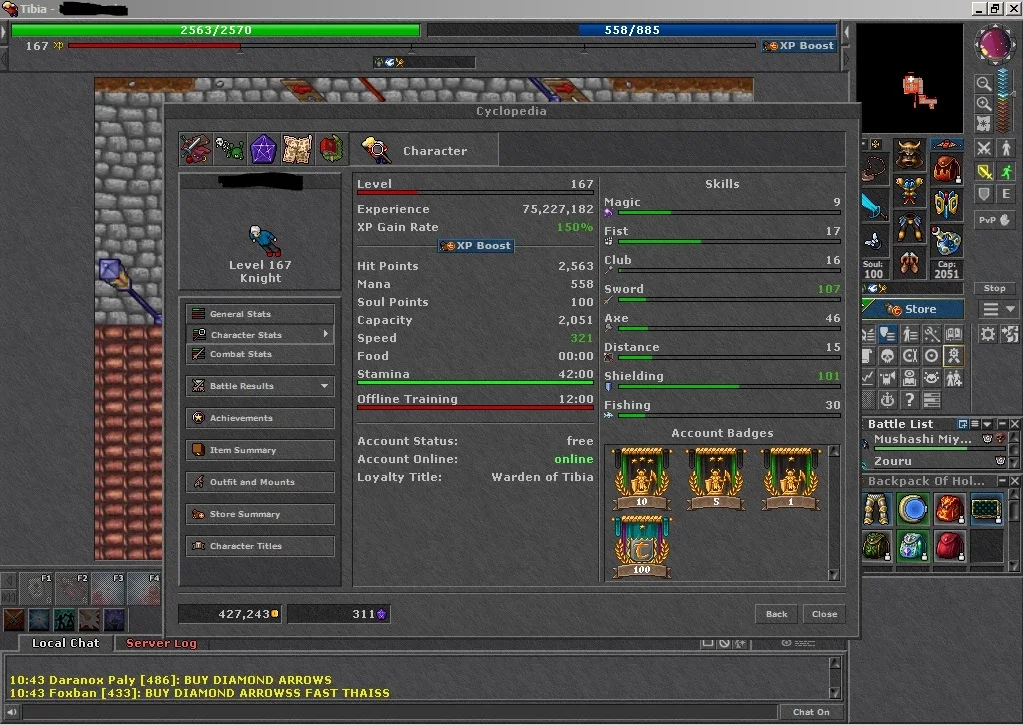Open Item Summary
The image size is (1023, 725).
[x=260, y=450]
